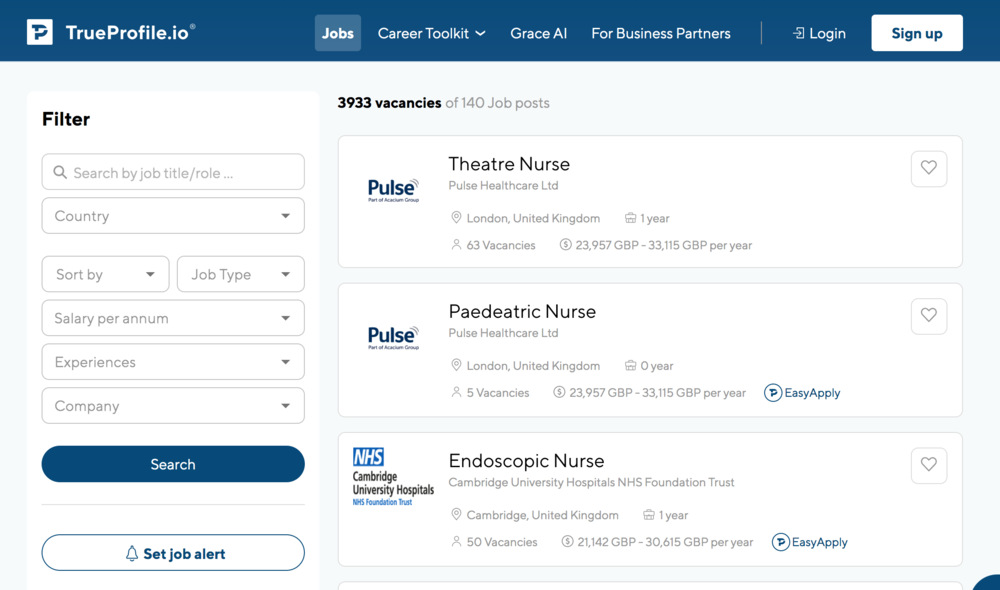The height and width of the screenshot is (590, 1000).
Task: Click EasyApply icon on Endoscopic Nurse job
Action: tap(781, 542)
